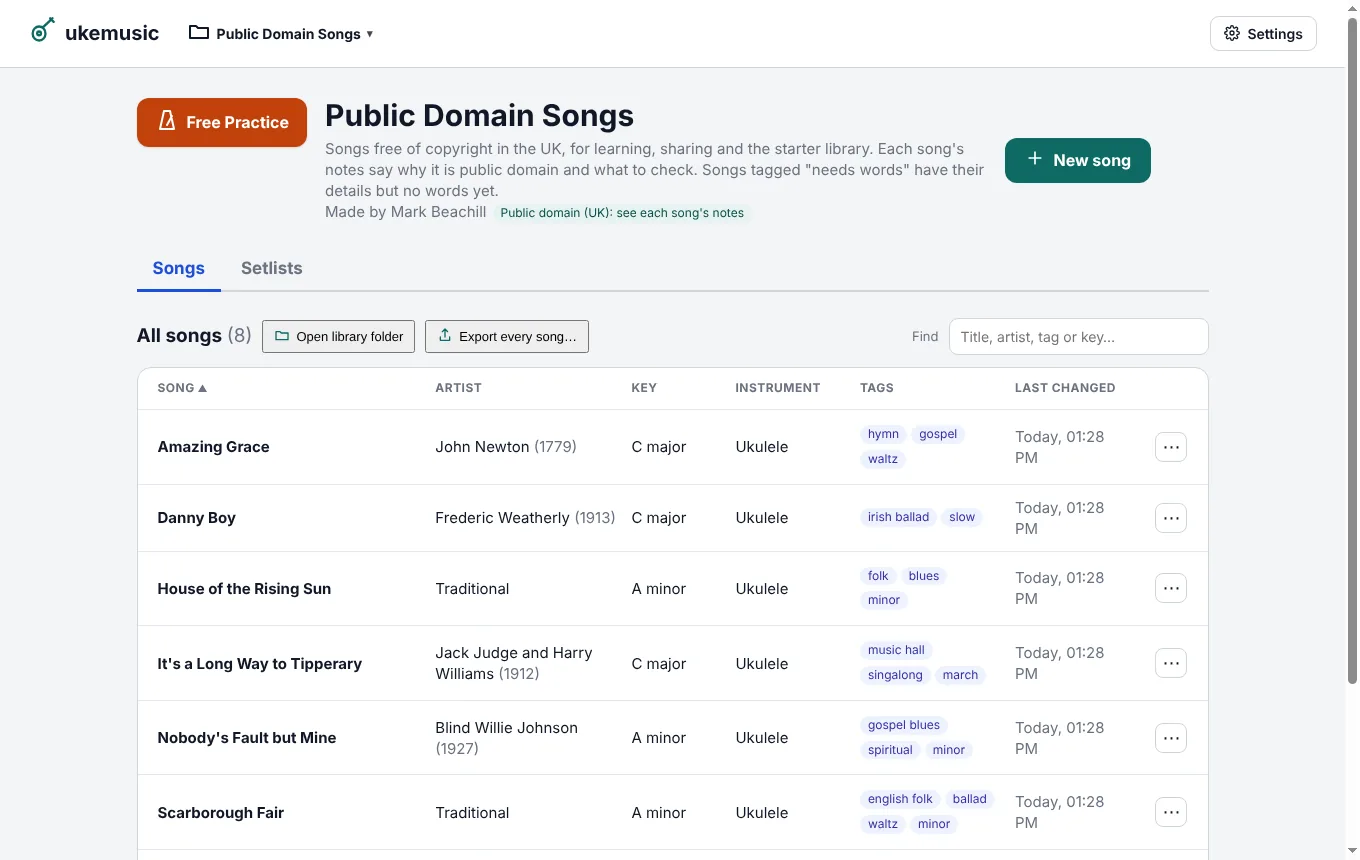This screenshot has width=1360, height=860.
Task: Click the english folk tag
Action: coord(900,799)
